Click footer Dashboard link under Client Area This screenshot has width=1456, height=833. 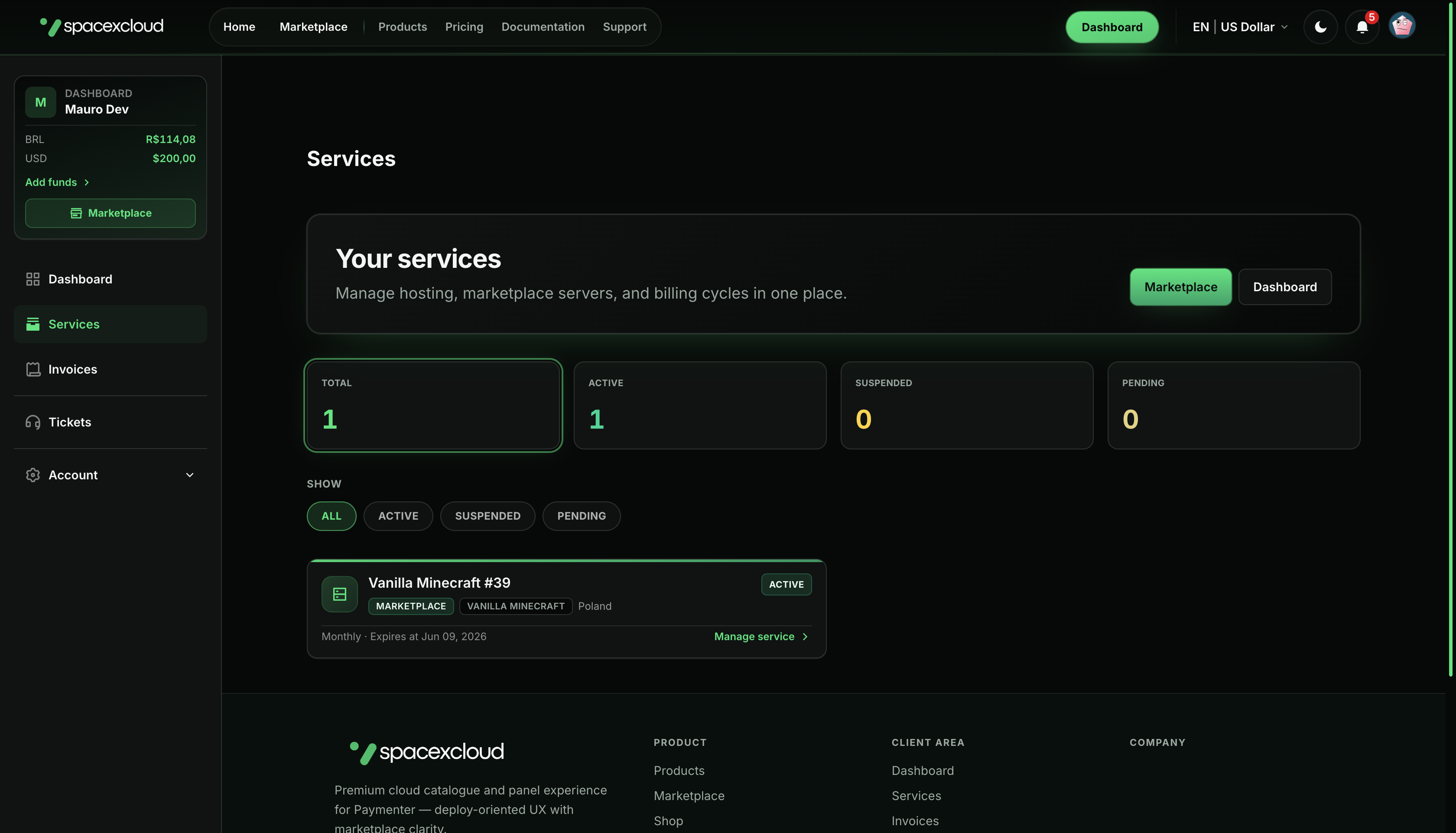tap(923, 771)
